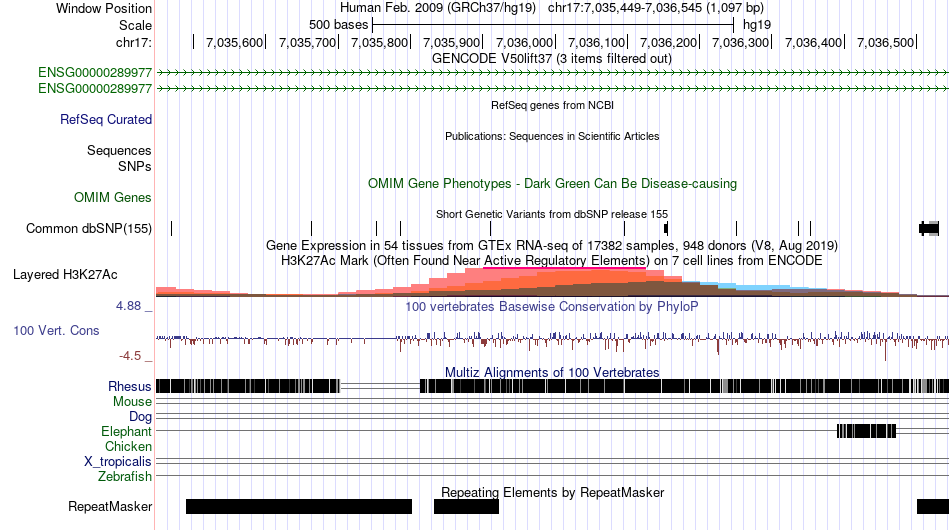Click the Sequences track label
The height and width of the screenshot is (530, 950).
[119, 150]
